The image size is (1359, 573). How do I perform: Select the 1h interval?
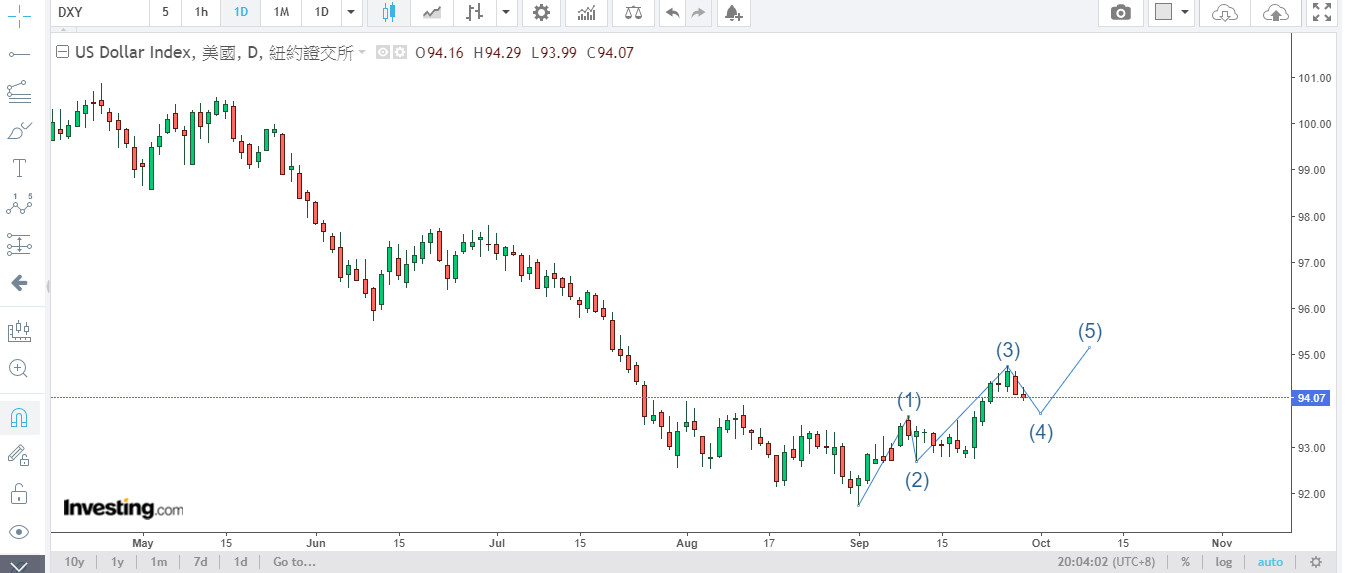pos(201,12)
